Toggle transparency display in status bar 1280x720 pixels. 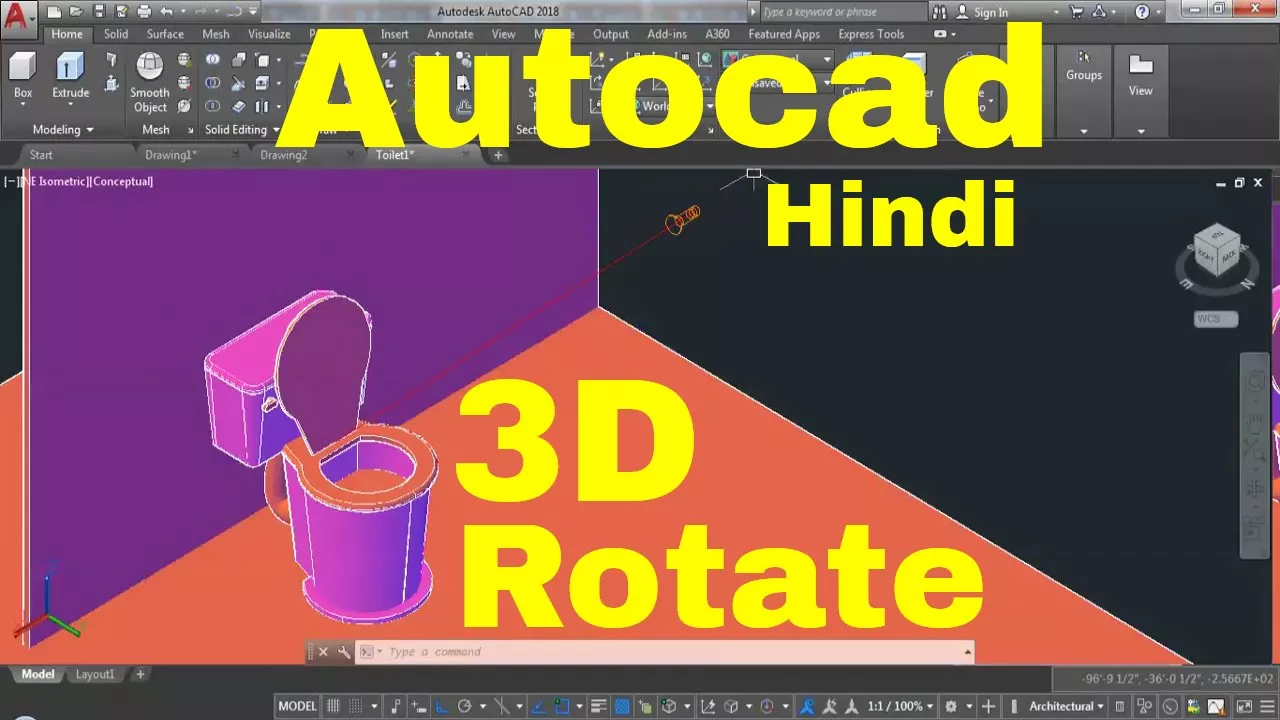click(x=622, y=706)
